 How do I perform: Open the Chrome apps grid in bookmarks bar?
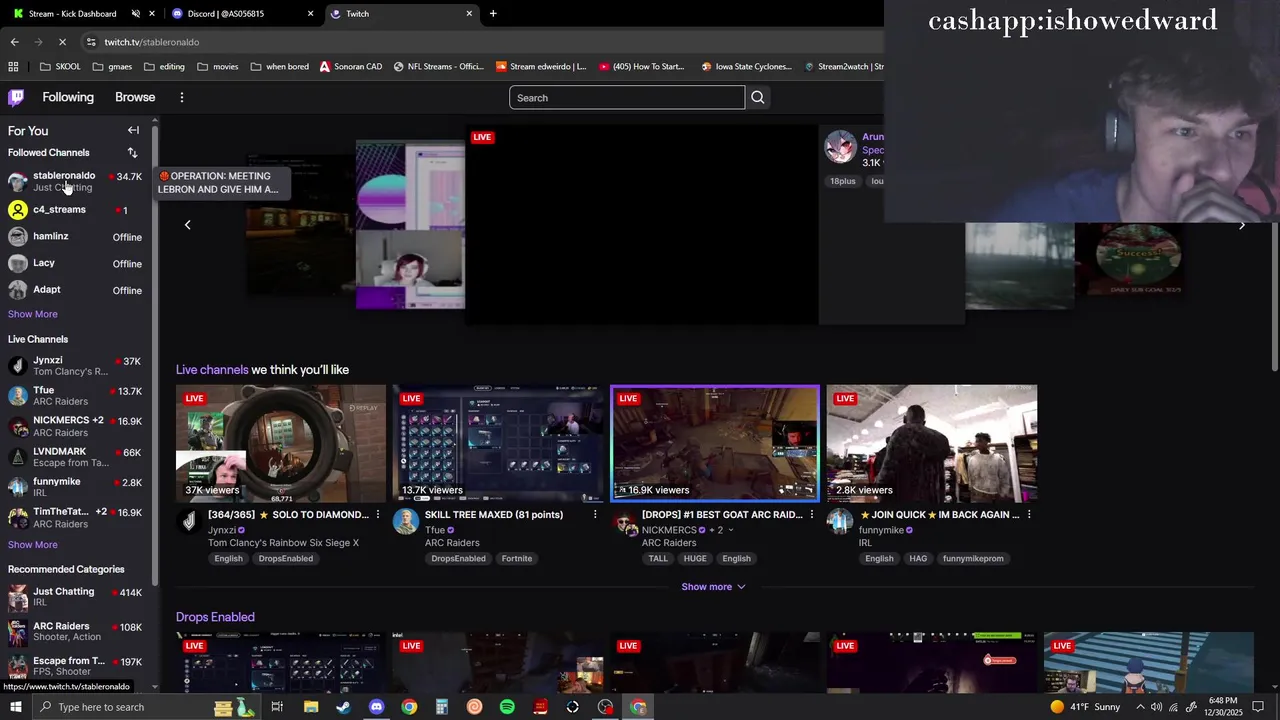(13, 66)
